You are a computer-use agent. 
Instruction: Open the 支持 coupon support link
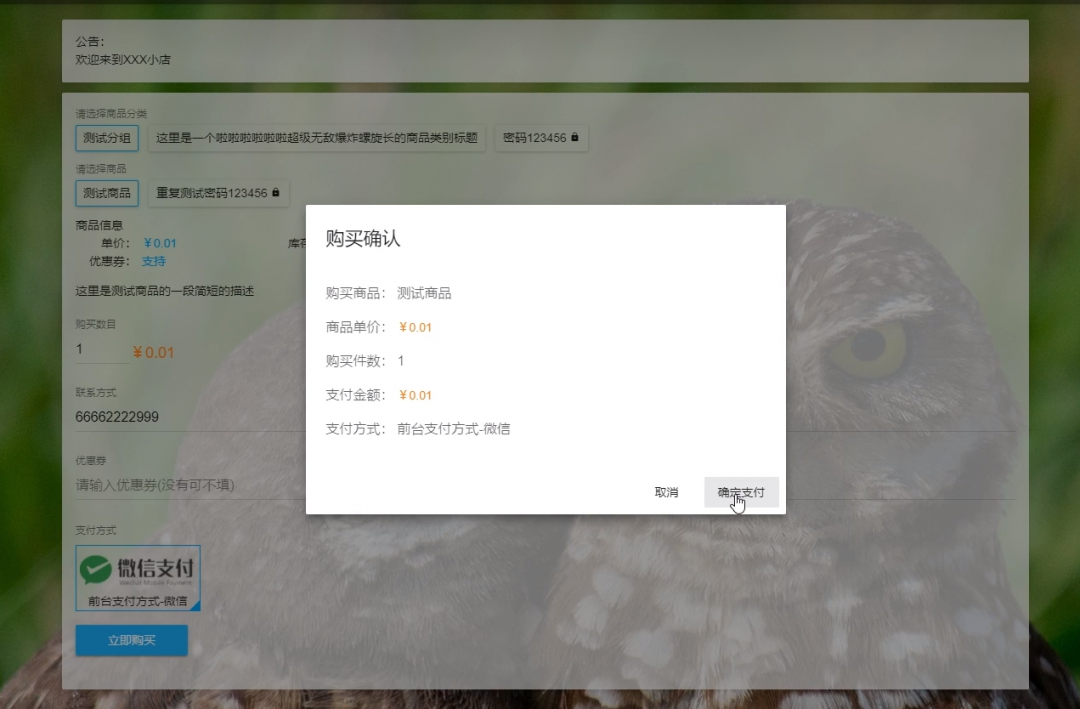click(154, 260)
